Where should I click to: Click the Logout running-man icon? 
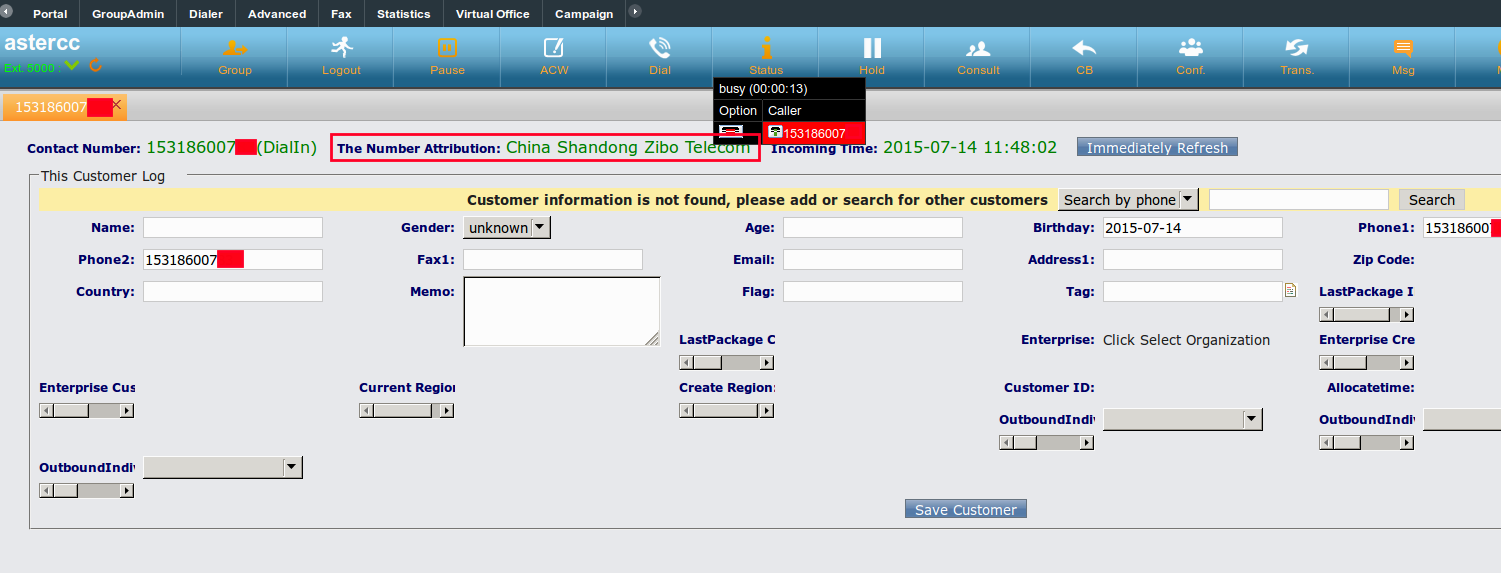[341, 48]
